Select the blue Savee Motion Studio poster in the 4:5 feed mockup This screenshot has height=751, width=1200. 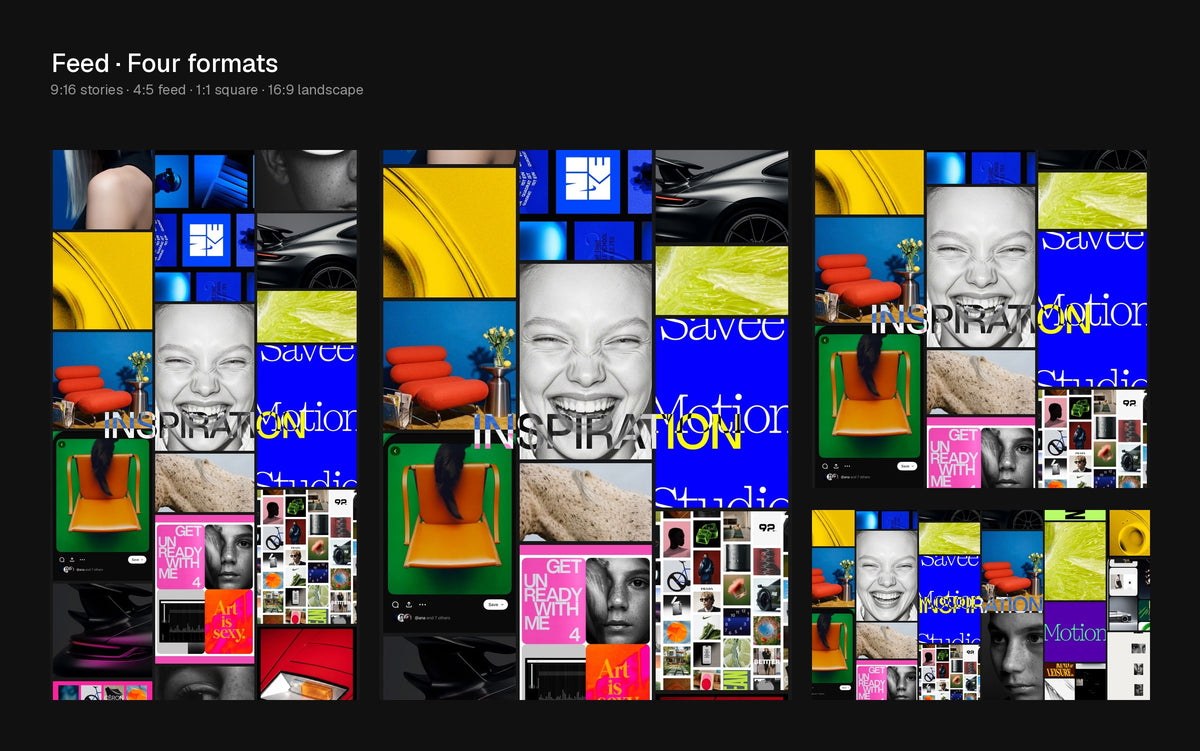pos(721,413)
